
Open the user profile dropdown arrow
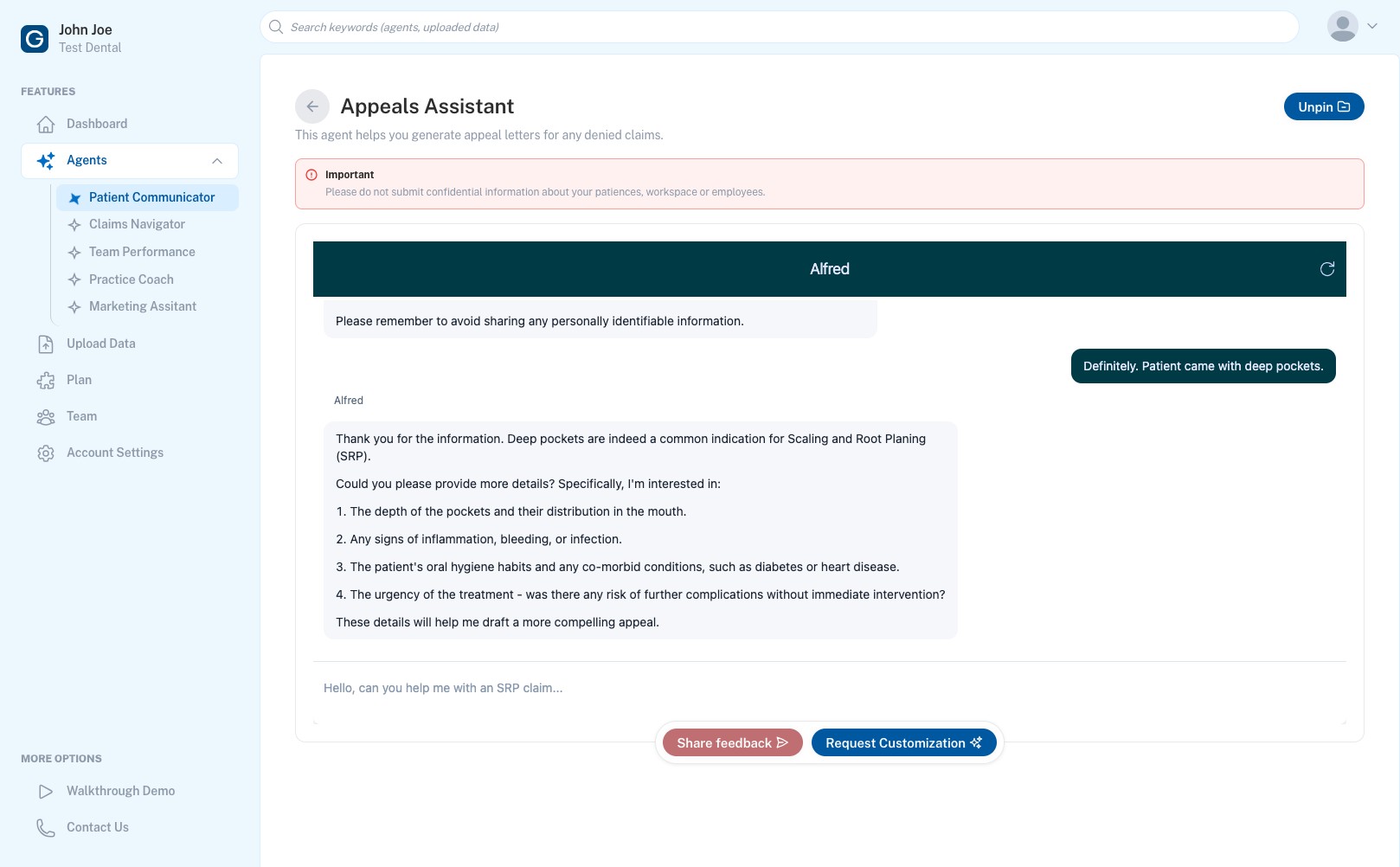(1372, 26)
